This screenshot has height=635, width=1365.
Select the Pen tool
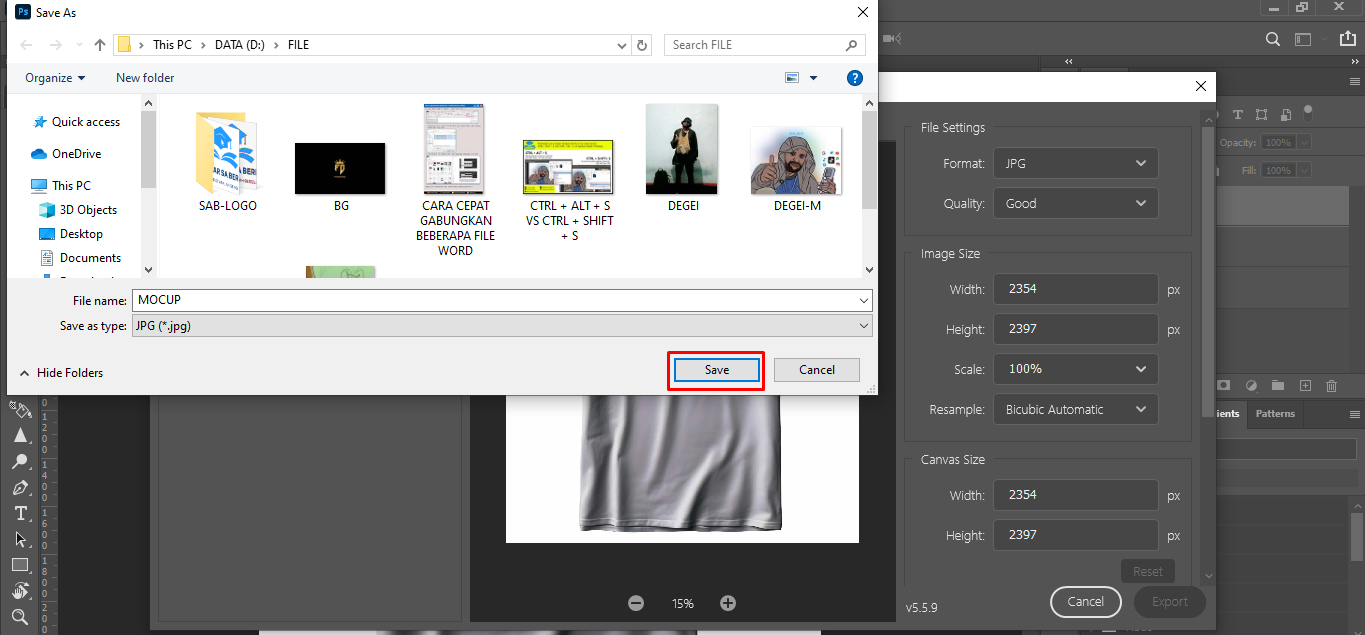(x=20, y=487)
